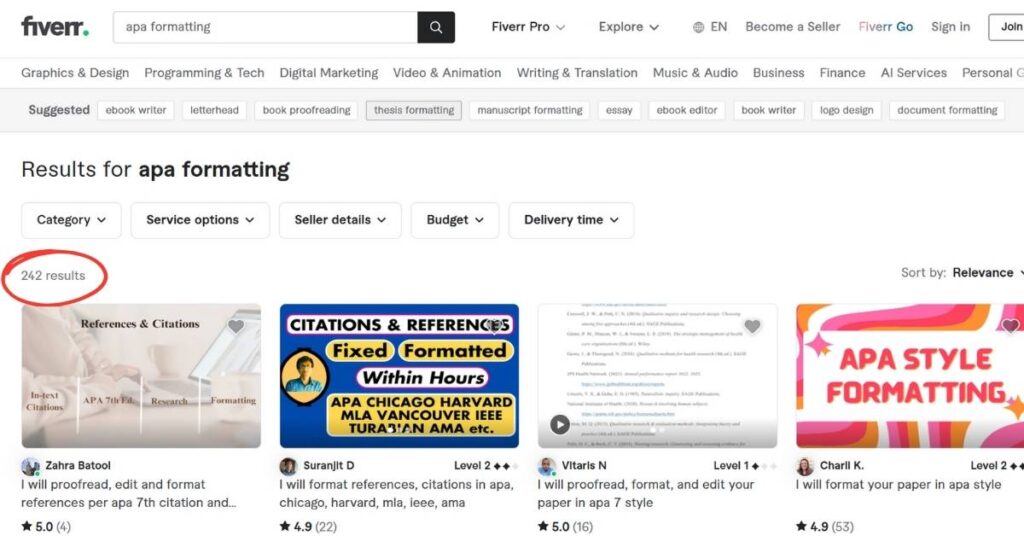1024x536 pixels.
Task: Select the book proofreading suggestion
Action: coord(306,110)
